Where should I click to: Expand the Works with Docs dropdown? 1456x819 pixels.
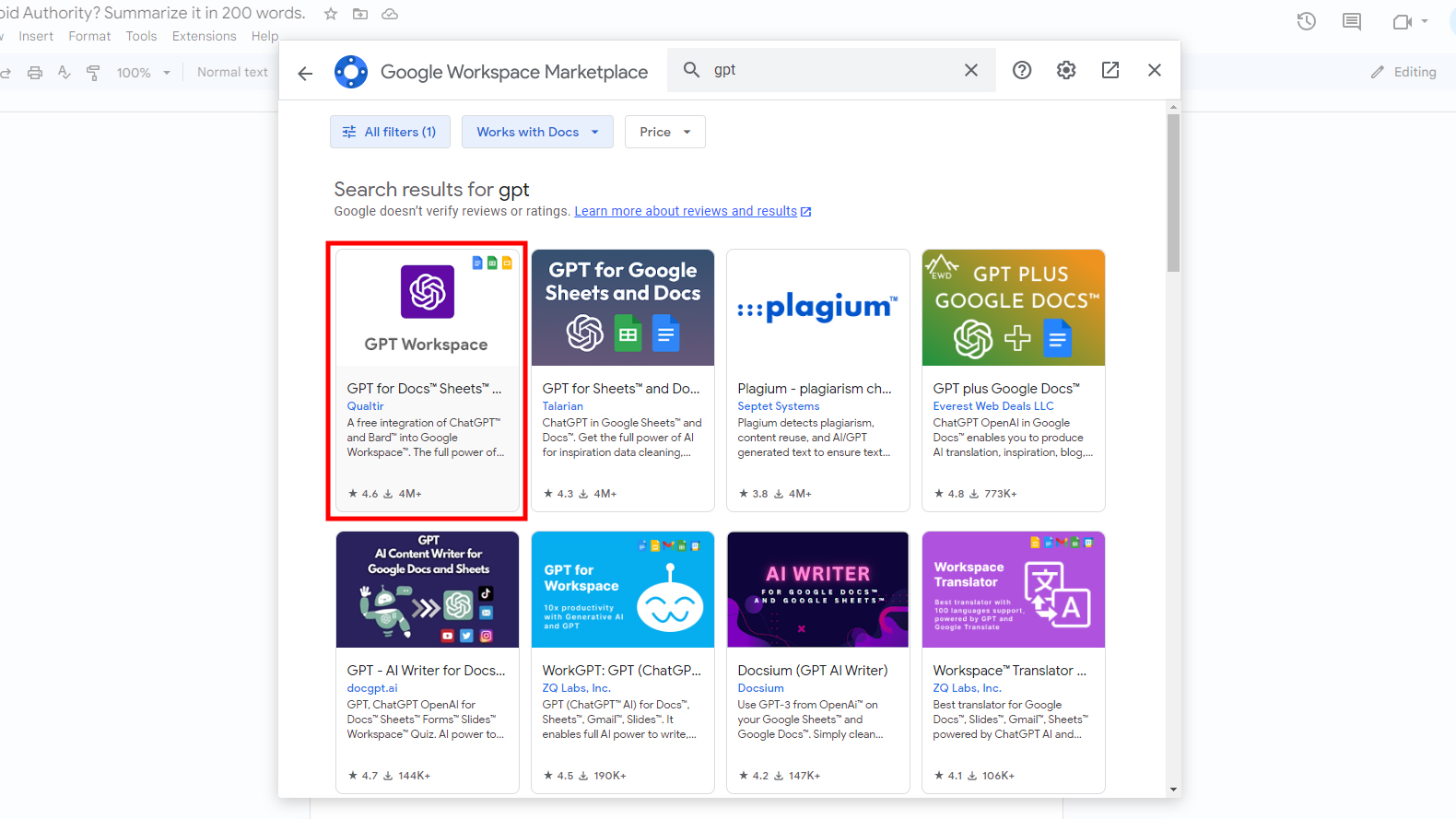click(x=537, y=132)
